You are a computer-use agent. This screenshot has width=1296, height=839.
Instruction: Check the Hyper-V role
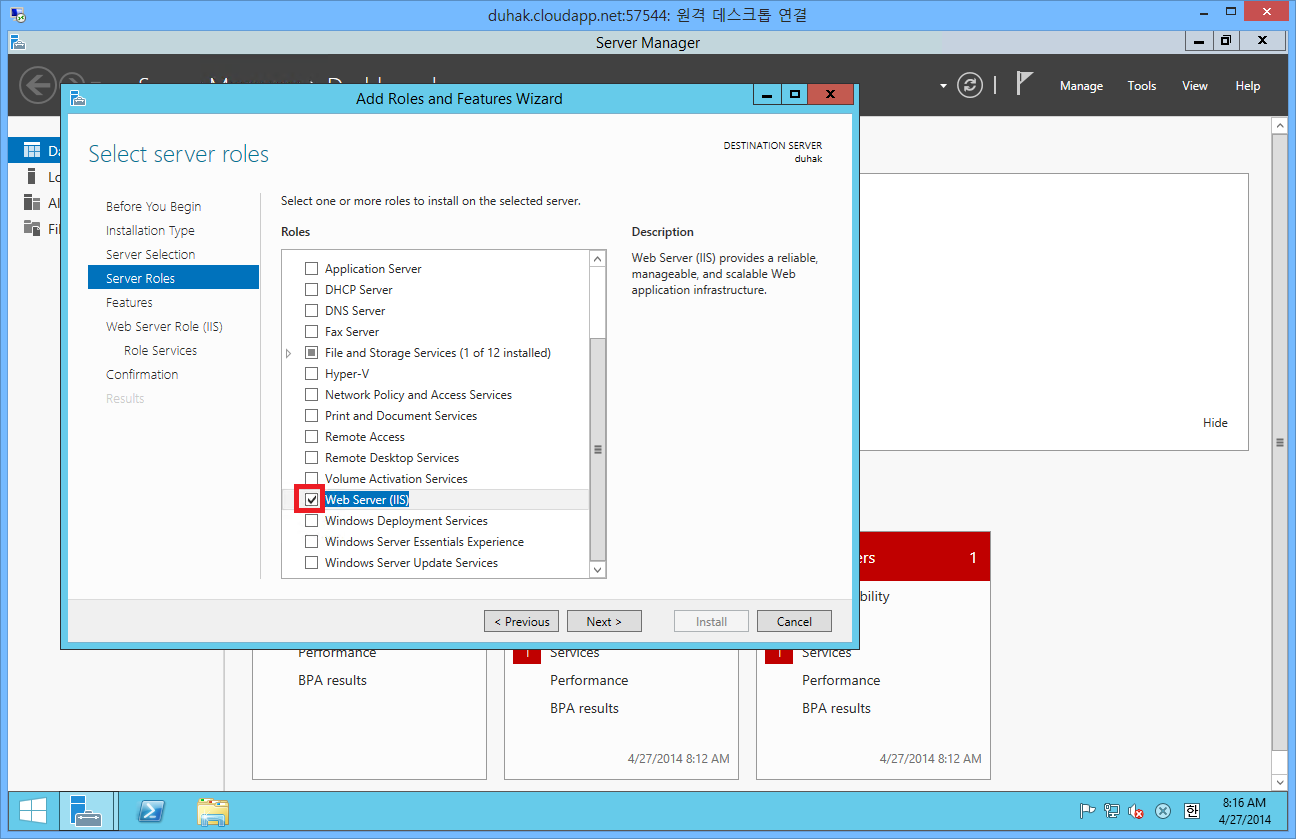click(x=312, y=374)
